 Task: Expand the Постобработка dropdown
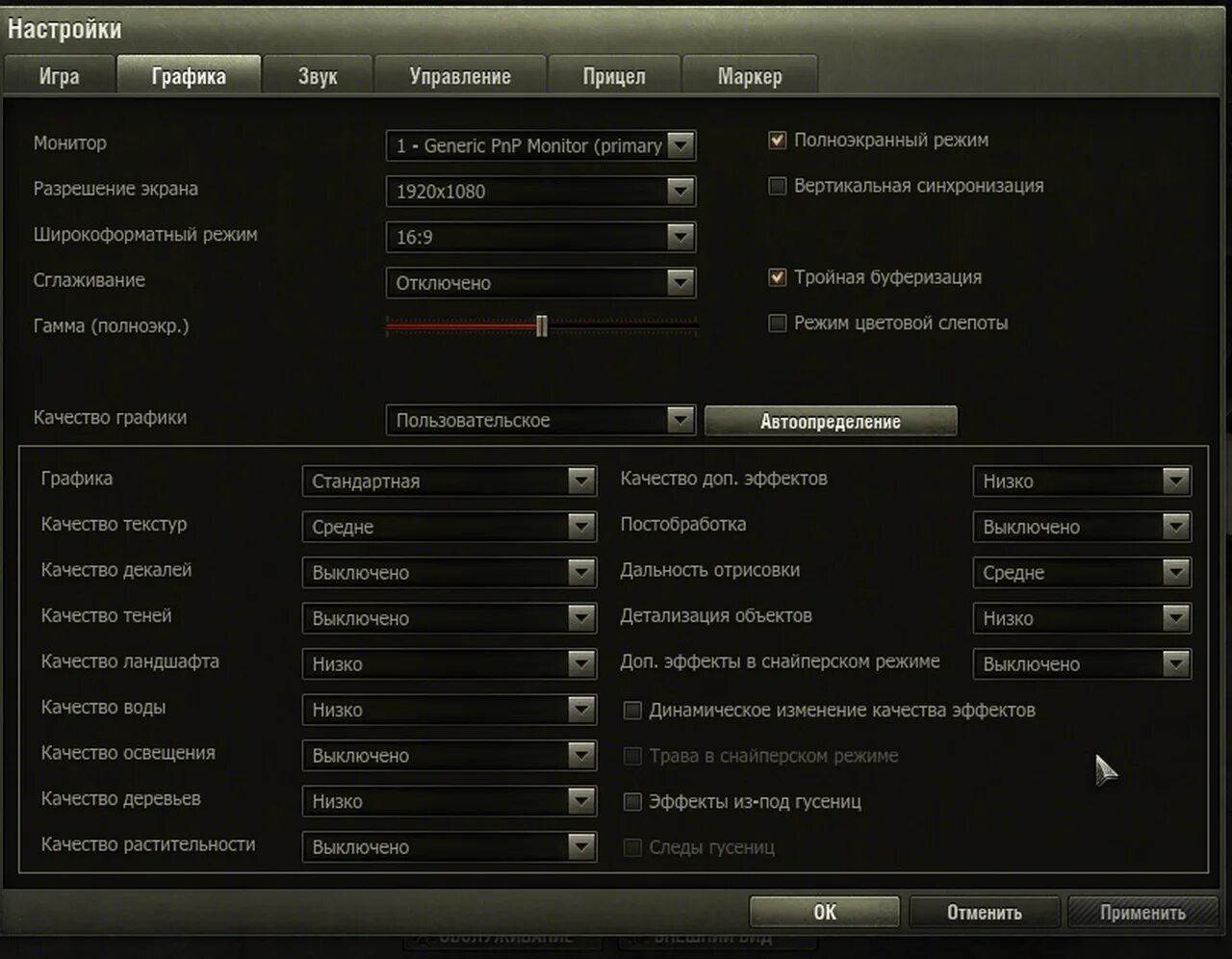click(1082, 527)
